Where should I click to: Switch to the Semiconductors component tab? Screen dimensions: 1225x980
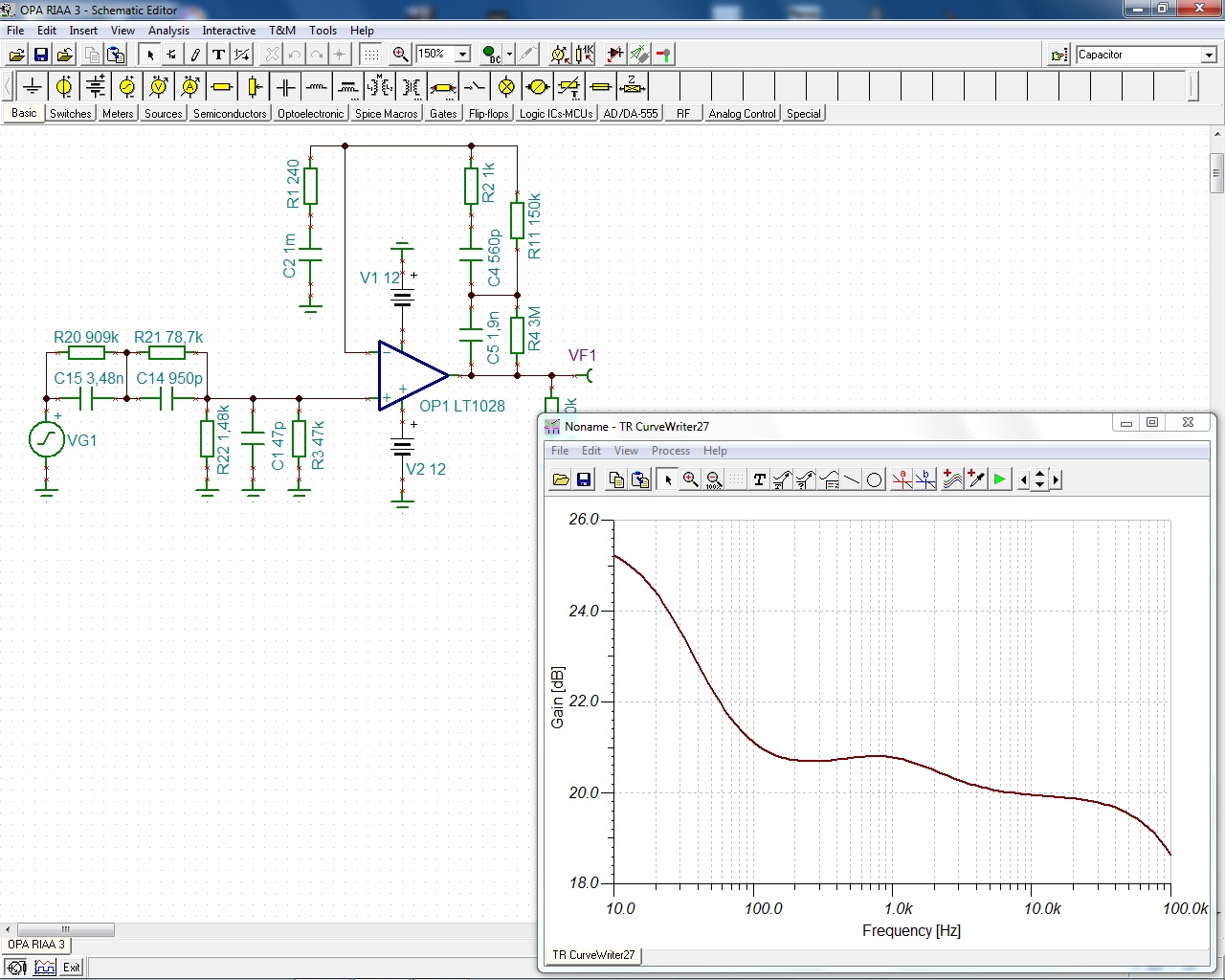[230, 114]
